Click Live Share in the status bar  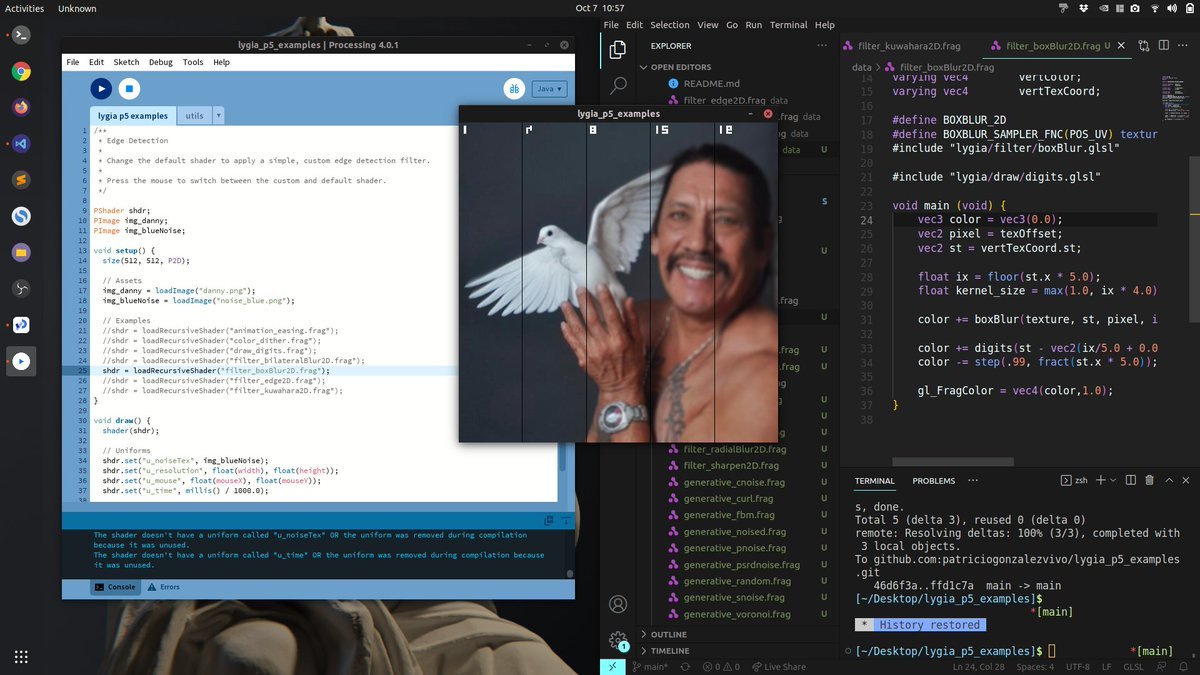(779, 667)
